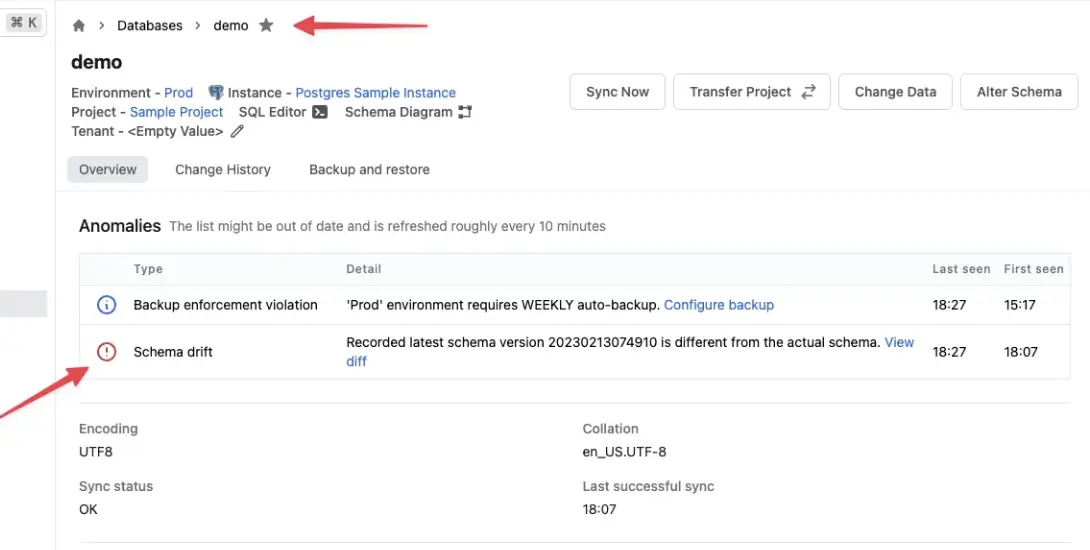1090x550 pixels.
Task: Open the Configure backup link
Action: tap(719, 305)
